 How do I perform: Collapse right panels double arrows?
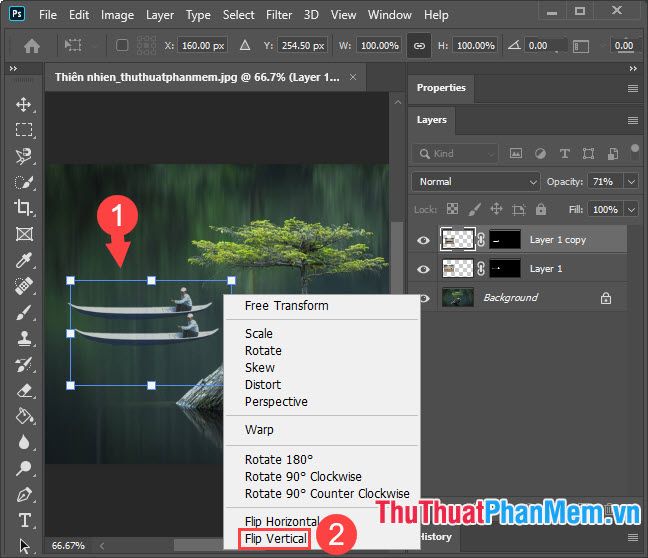[x=633, y=68]
